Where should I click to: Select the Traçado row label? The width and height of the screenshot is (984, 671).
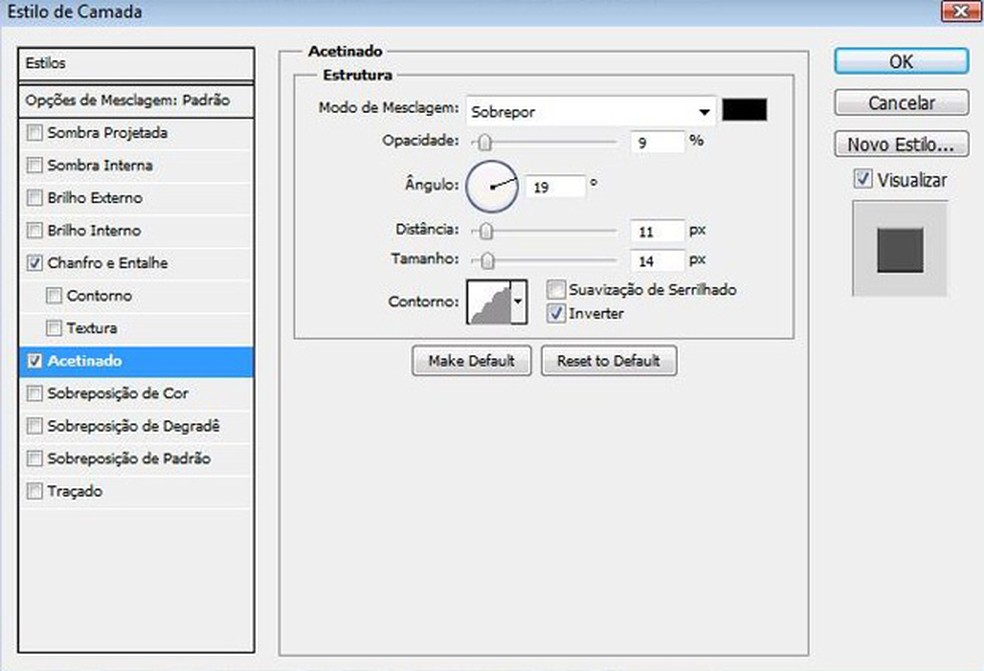[x=75, y=491]
